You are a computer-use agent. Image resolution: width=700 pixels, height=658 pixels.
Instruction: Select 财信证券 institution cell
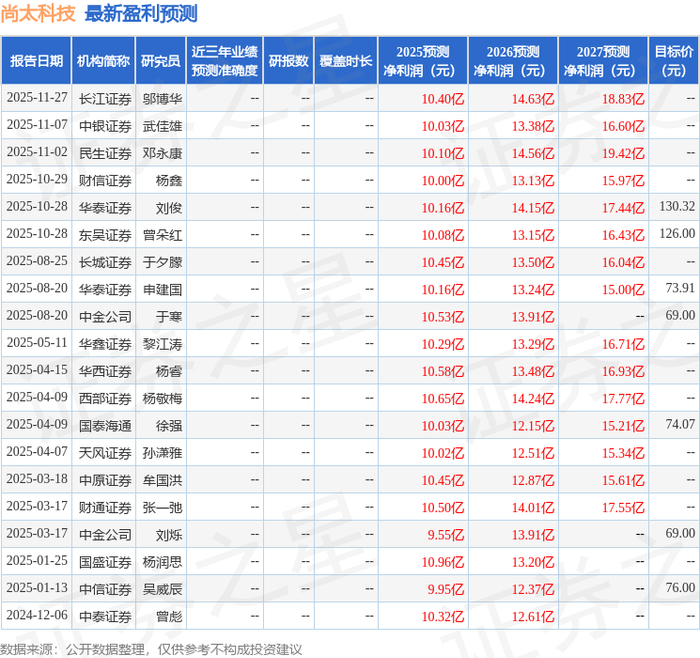(x=105, y=180)
